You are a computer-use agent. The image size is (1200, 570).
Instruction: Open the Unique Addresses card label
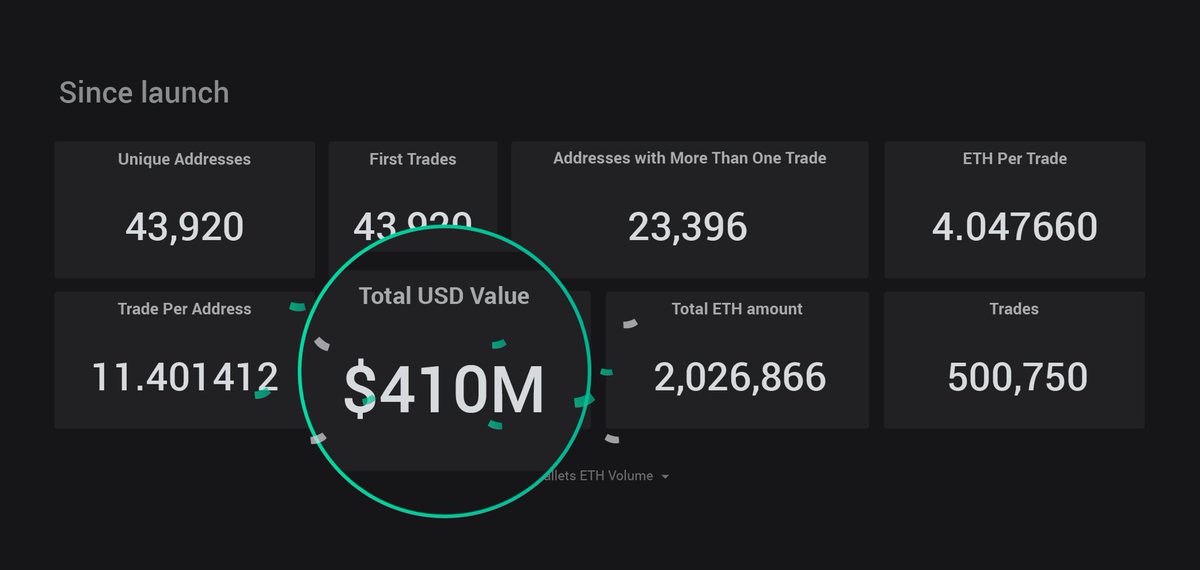tap(184, 159)
